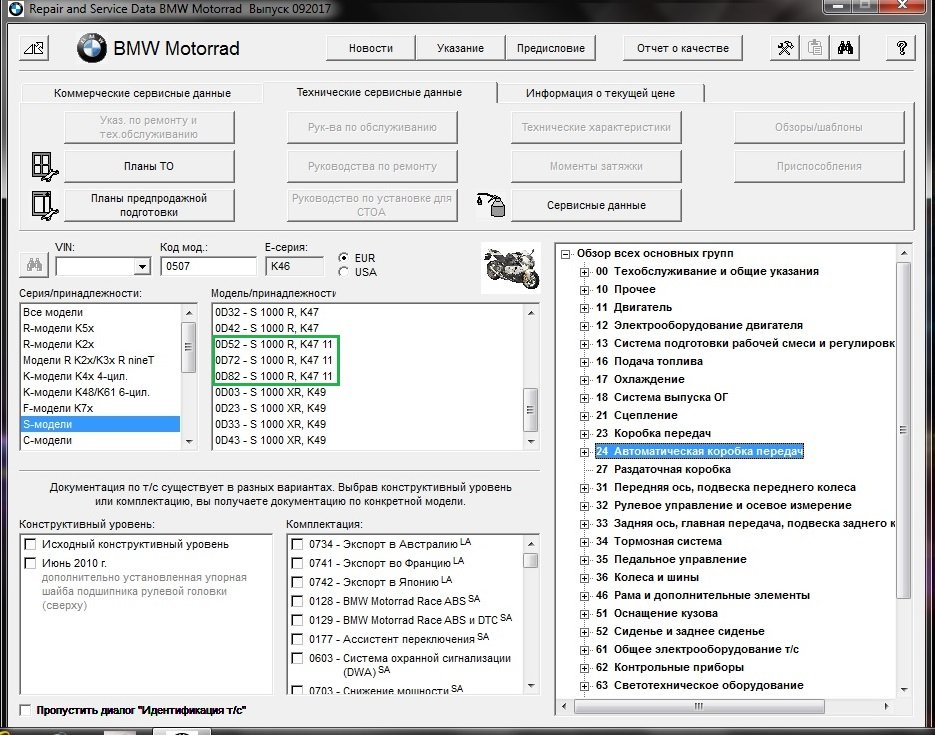Select the USA radio button
The height and width of the screenshot is (735, 935).
coord(345,272)
